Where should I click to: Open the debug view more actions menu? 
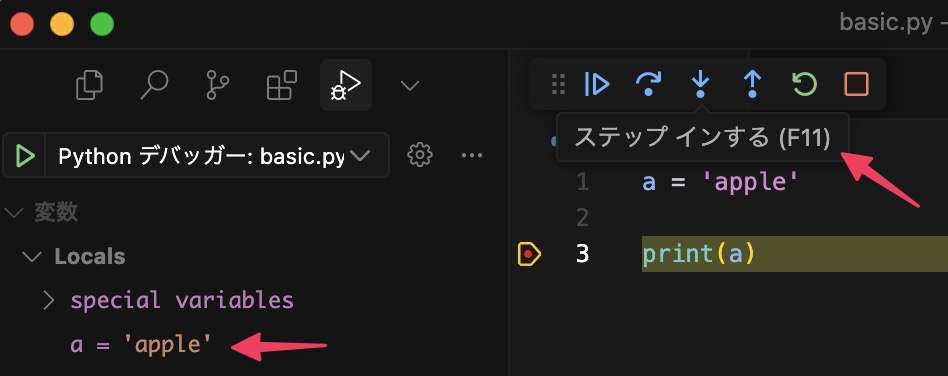(x=472, y=155)
